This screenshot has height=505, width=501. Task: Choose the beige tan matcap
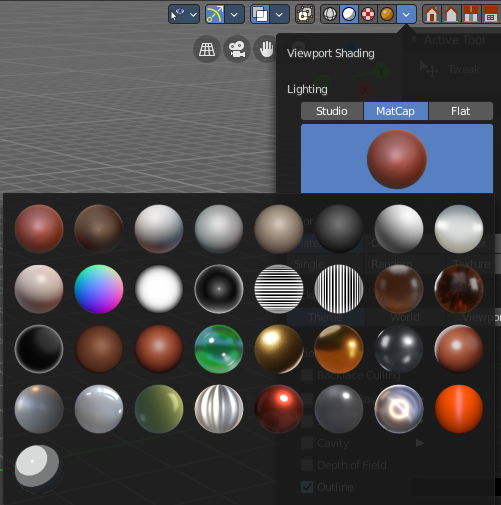tap(279, 229)
